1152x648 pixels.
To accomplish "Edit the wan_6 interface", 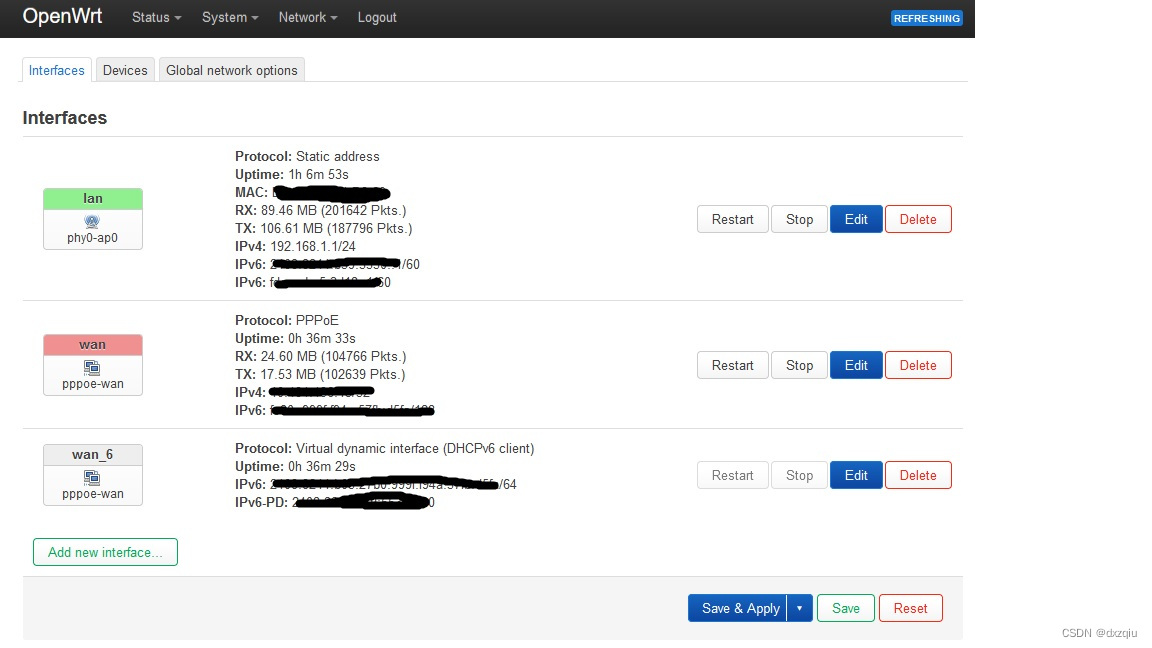I will pos(856,475).
